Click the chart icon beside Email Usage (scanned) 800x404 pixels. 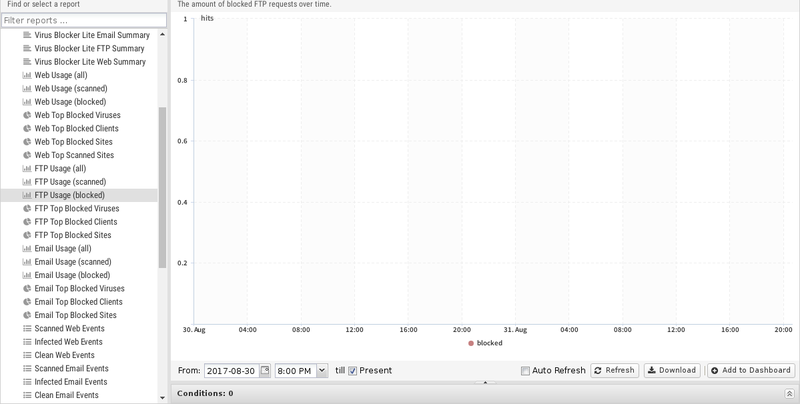(27, 262)
